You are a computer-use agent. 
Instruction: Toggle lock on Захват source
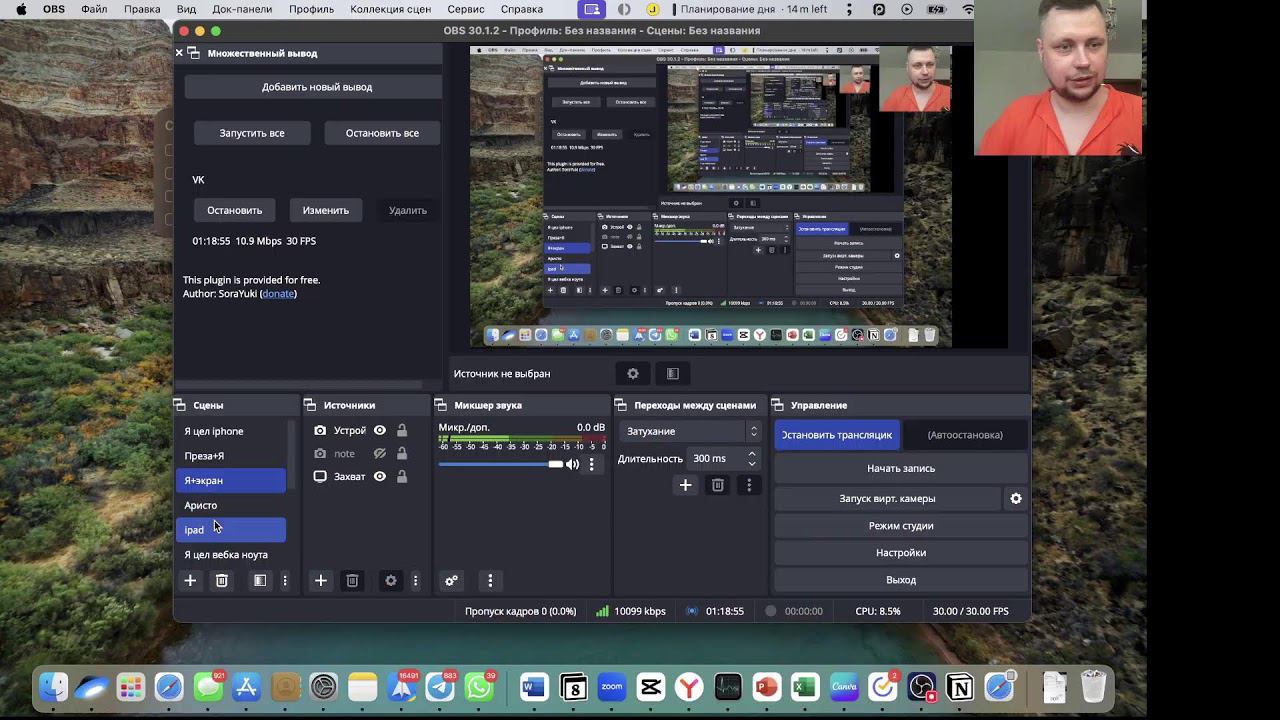tap(402, 476)
